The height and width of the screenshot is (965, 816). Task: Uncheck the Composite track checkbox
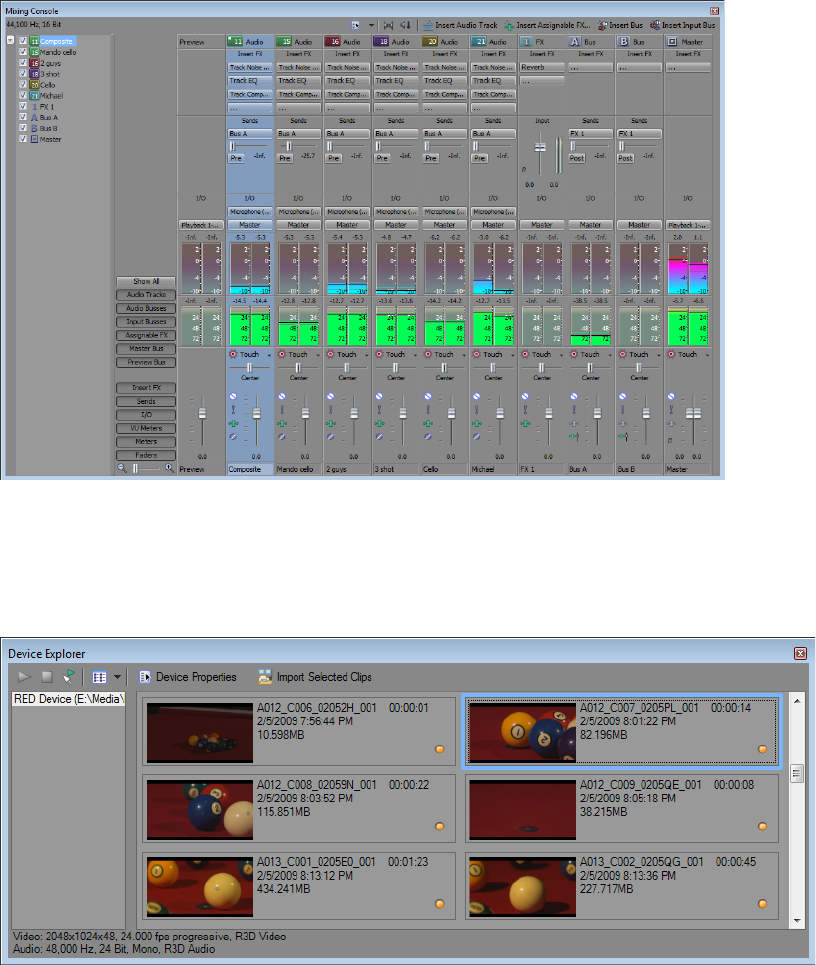(x=23, y=41)
